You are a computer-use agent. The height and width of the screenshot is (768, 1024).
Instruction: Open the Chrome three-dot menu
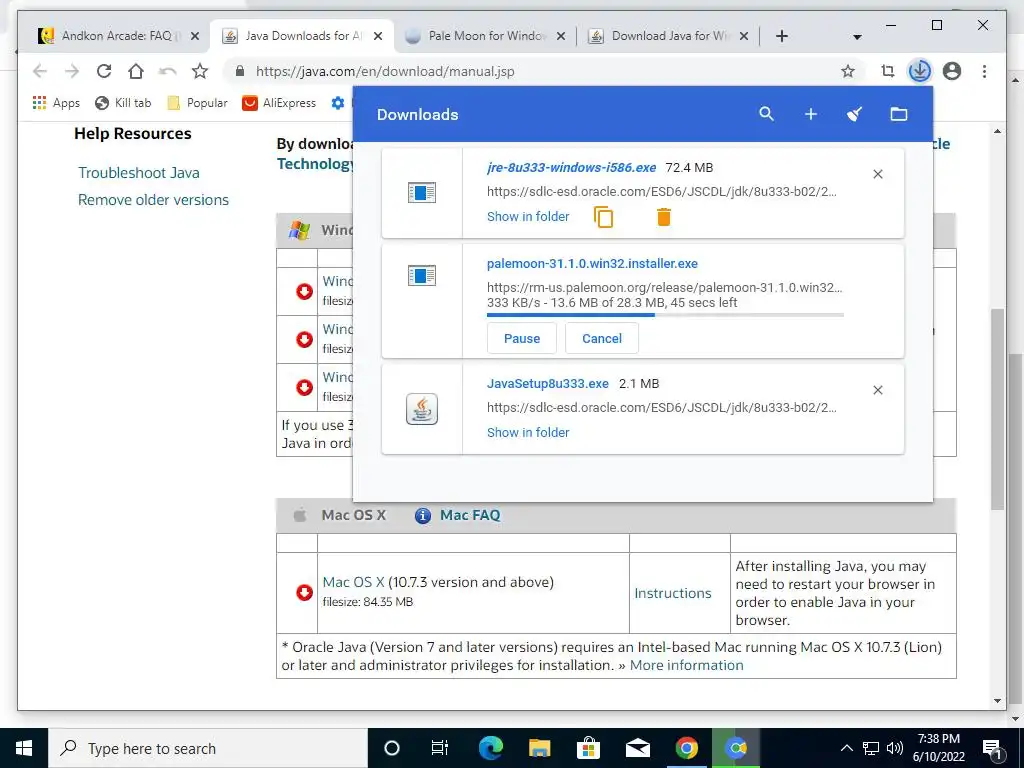pos(984,71)
